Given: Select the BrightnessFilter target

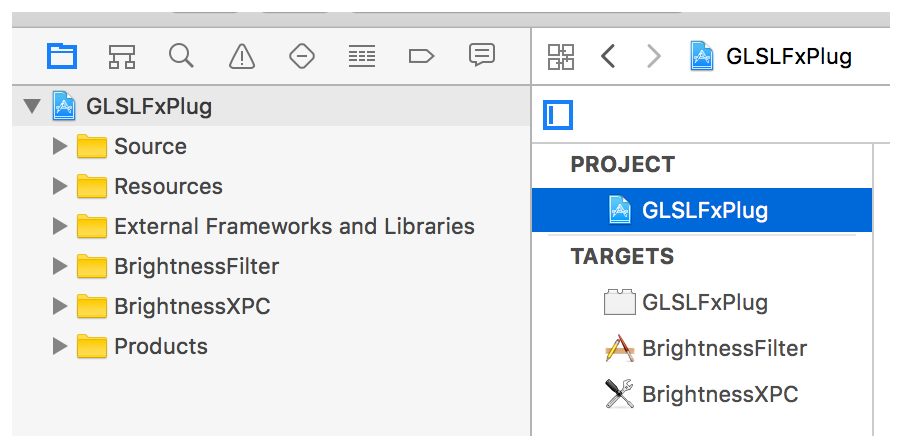Looking at the screenshot, I should pos(723,348).
